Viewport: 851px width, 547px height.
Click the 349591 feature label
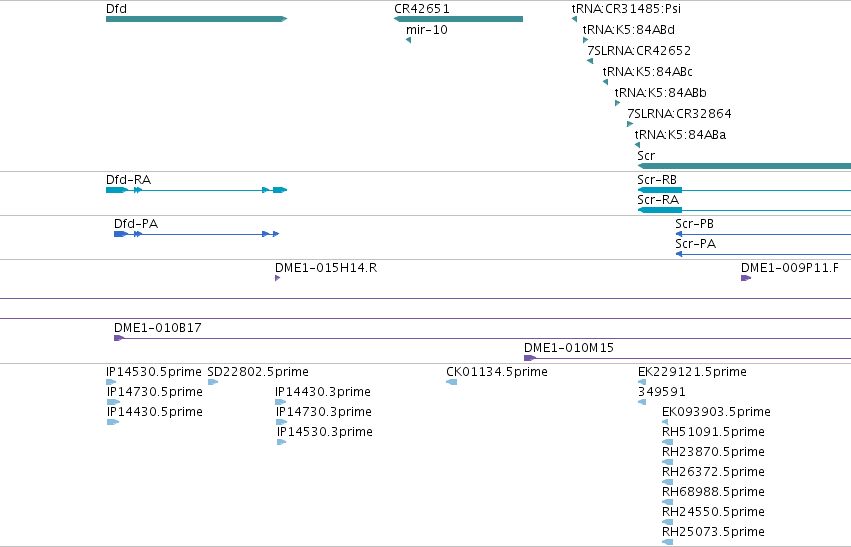tap(662, 392)
